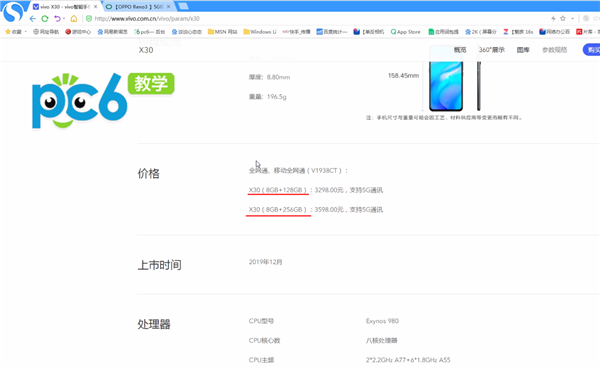
Task: Bookmark this page with the star icon
Action: [x=563, y=18]
